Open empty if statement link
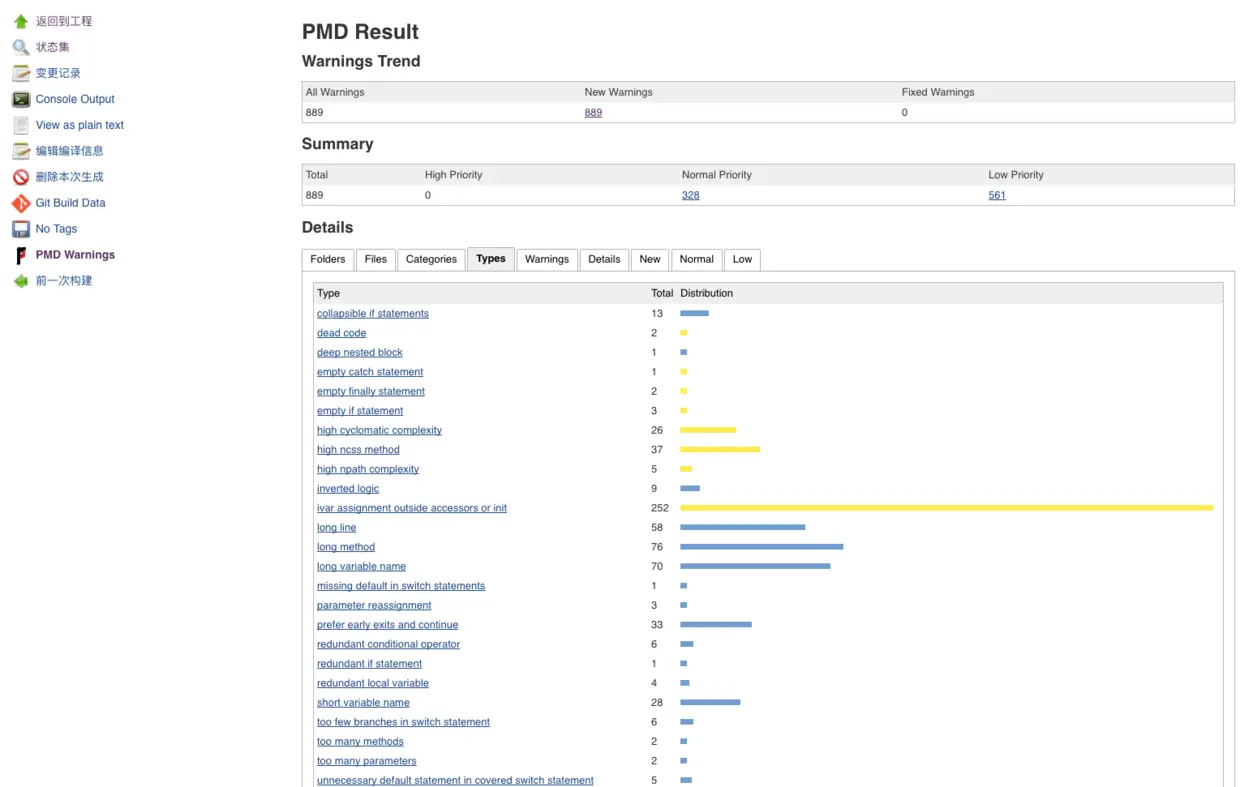The image size is (1240, 787). pyautogui.click(x=360, y=411)
